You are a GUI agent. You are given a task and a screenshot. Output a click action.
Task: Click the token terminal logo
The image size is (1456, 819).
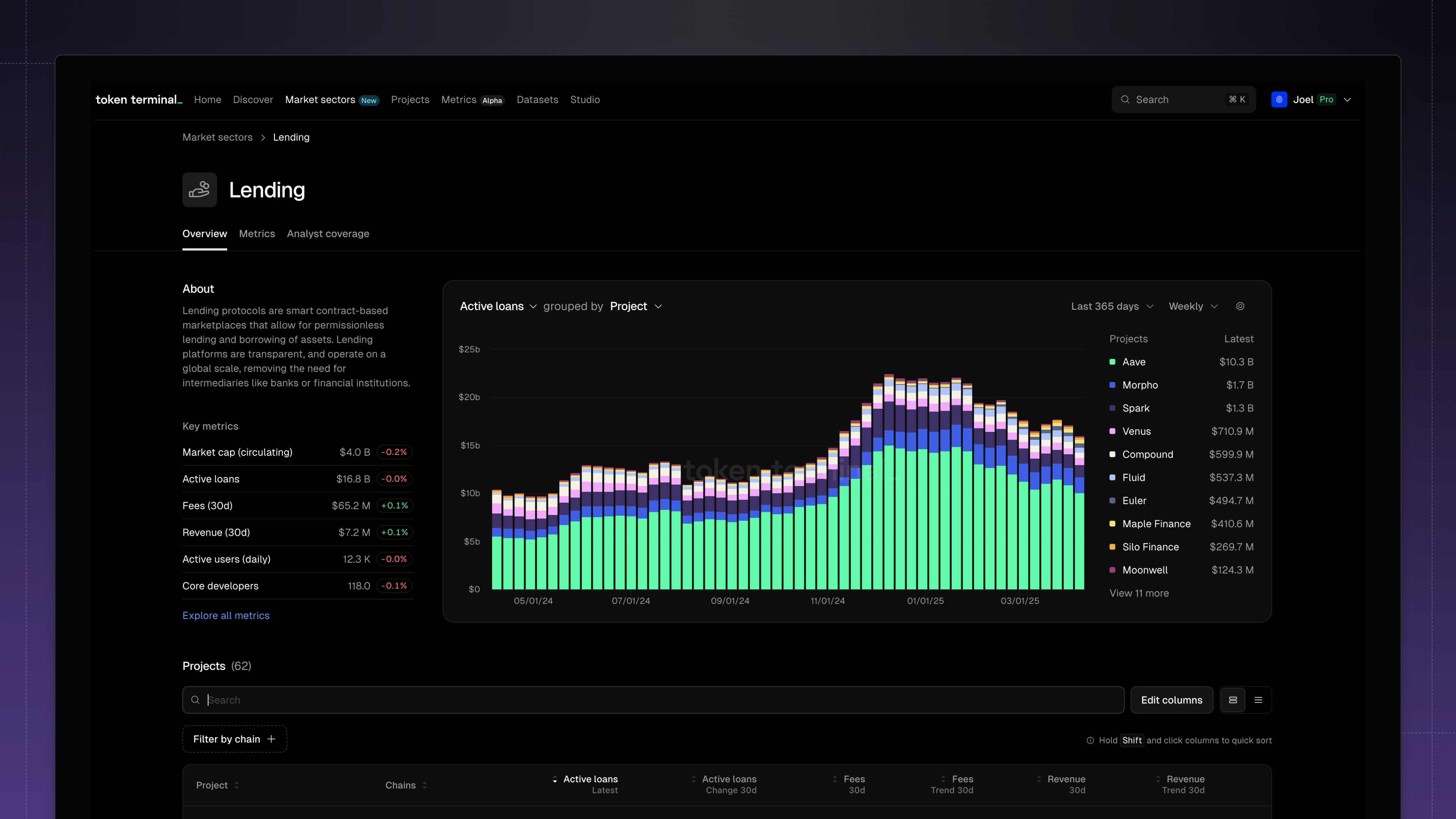click(138, 99)
